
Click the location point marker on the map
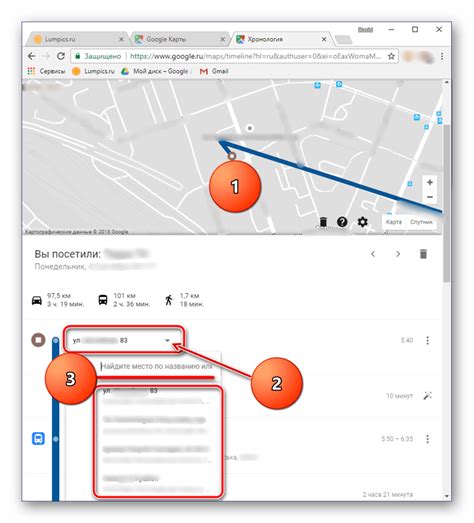pos(250,128)
